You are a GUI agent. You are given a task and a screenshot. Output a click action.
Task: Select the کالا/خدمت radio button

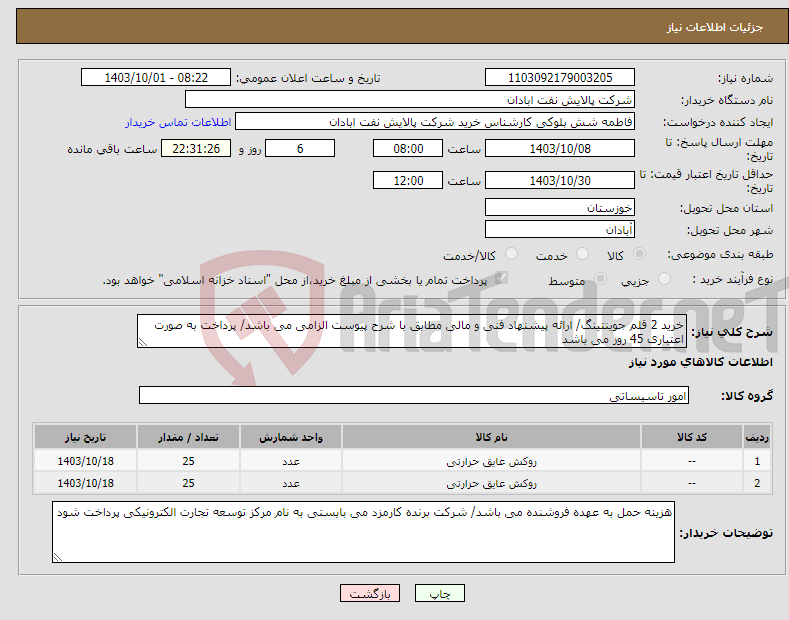coord(511,254)
